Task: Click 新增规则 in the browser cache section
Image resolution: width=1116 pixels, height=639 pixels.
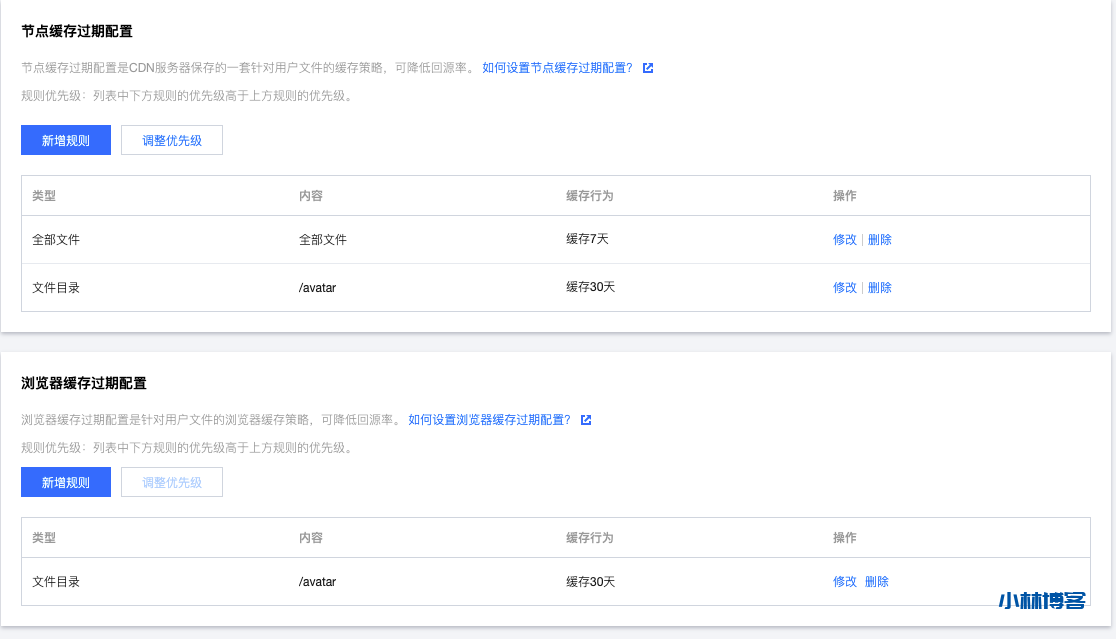Action: (65, 482)
